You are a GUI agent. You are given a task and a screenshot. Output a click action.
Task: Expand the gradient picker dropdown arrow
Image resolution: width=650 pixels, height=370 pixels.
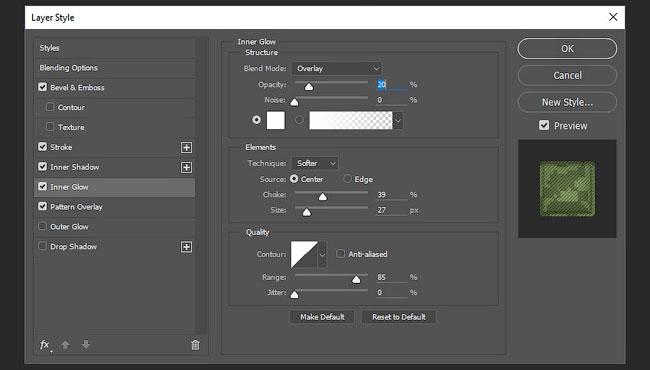click(398, 121)
